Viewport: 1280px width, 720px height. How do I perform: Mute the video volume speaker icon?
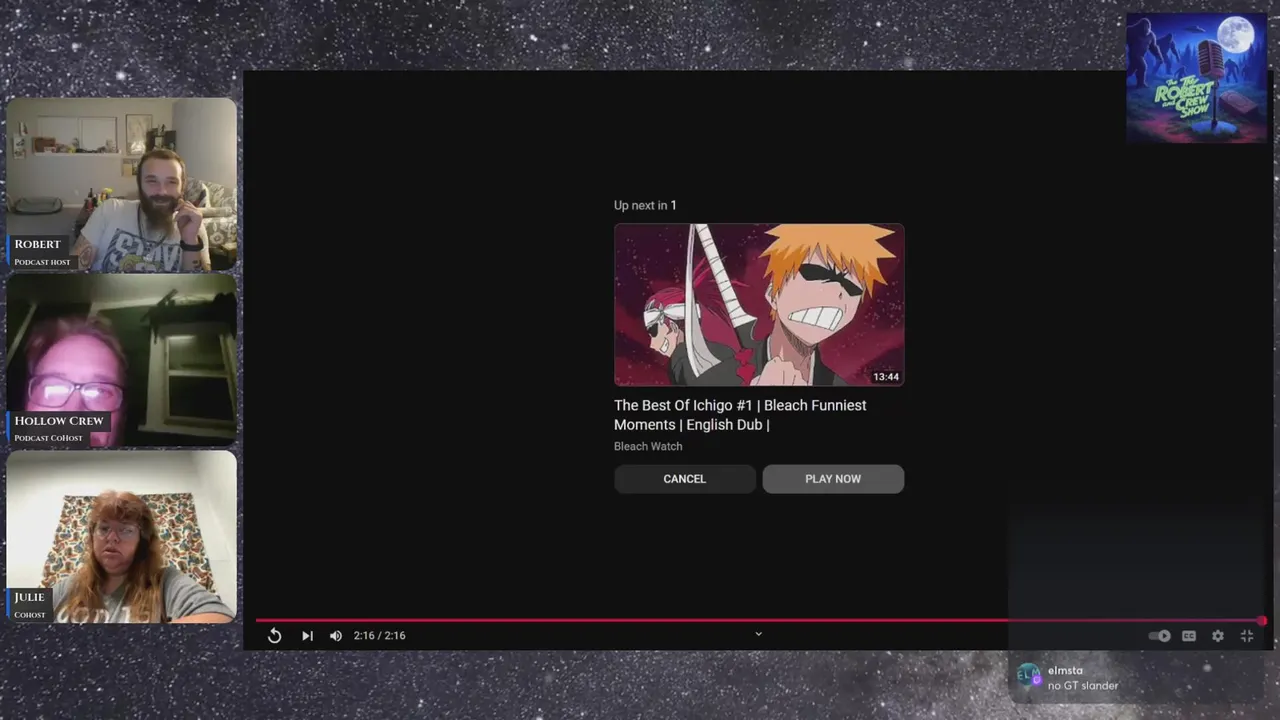tap(336, 636)
